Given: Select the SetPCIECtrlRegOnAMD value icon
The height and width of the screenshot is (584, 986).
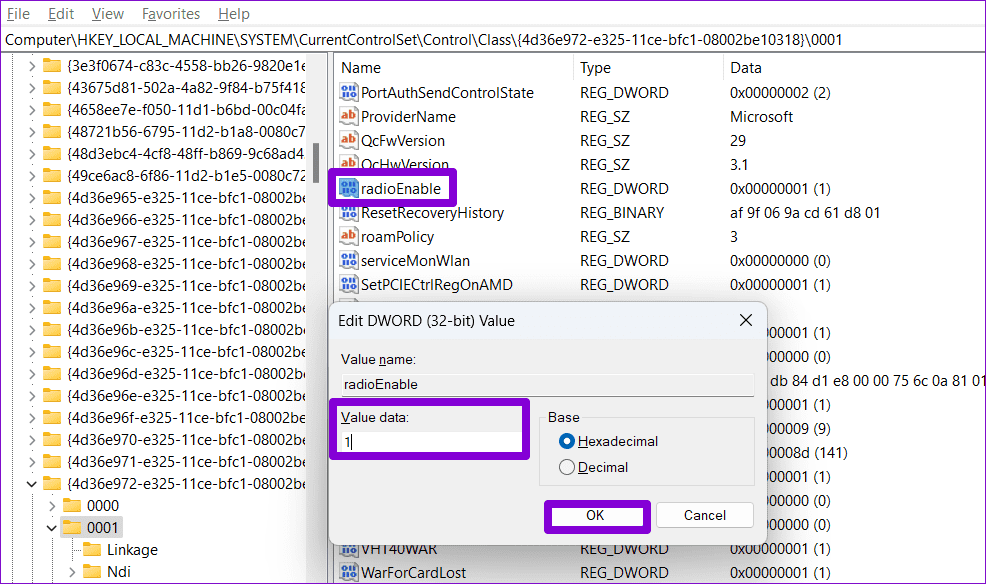Looking at the screenshot, I should tap(348, 284).
